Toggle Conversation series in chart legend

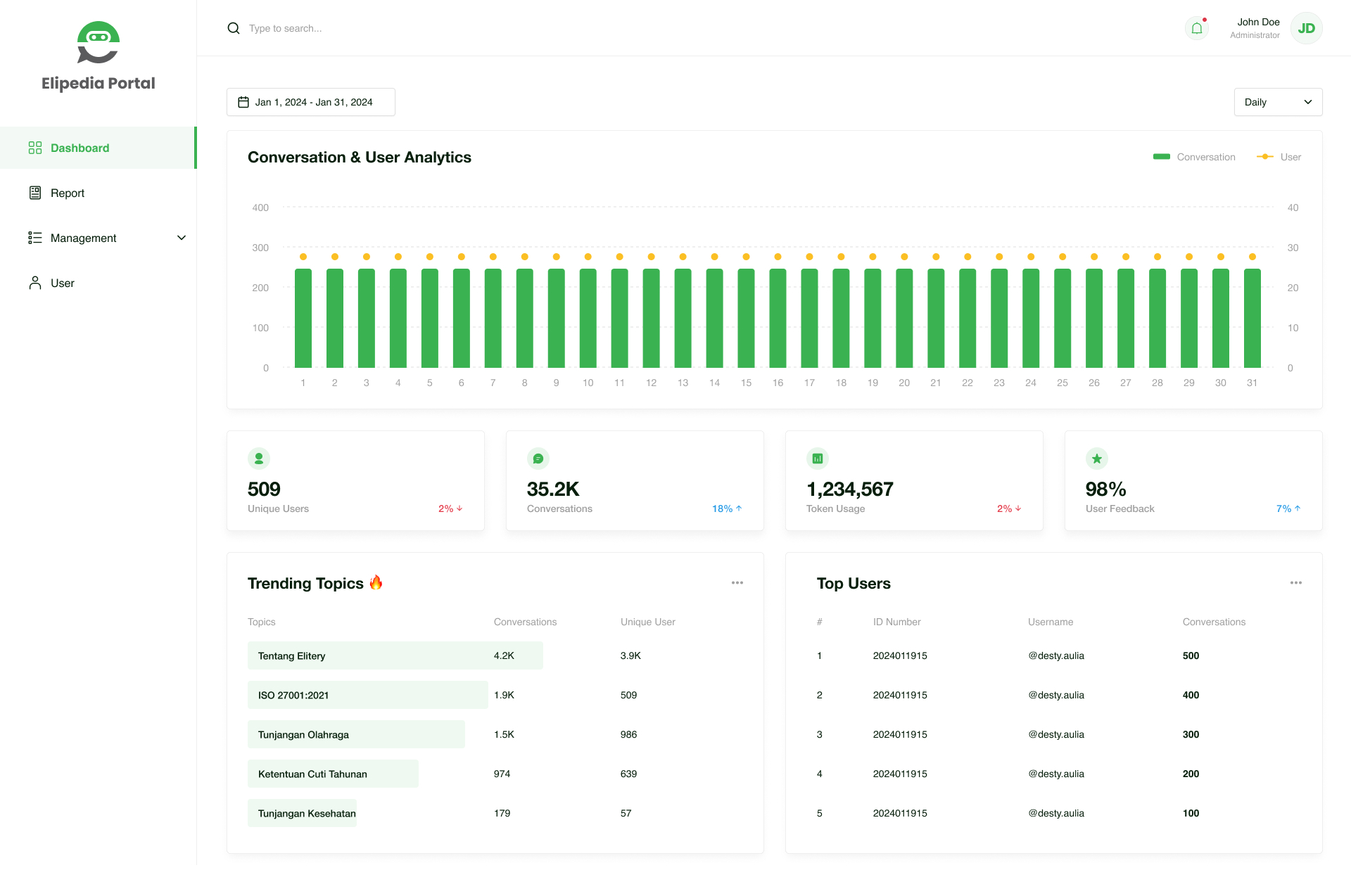(x=1194, y=157)
